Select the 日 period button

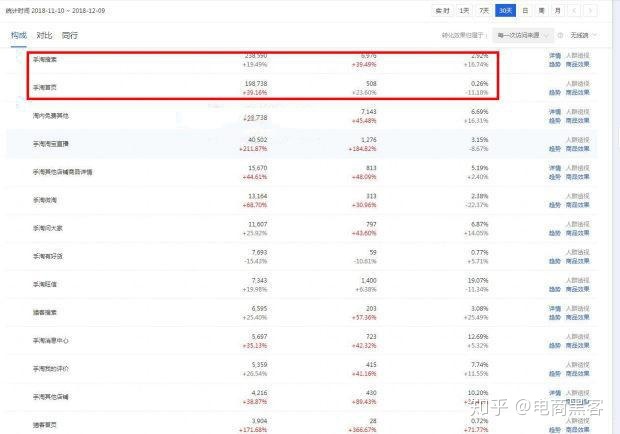click(x=525, y=11)
